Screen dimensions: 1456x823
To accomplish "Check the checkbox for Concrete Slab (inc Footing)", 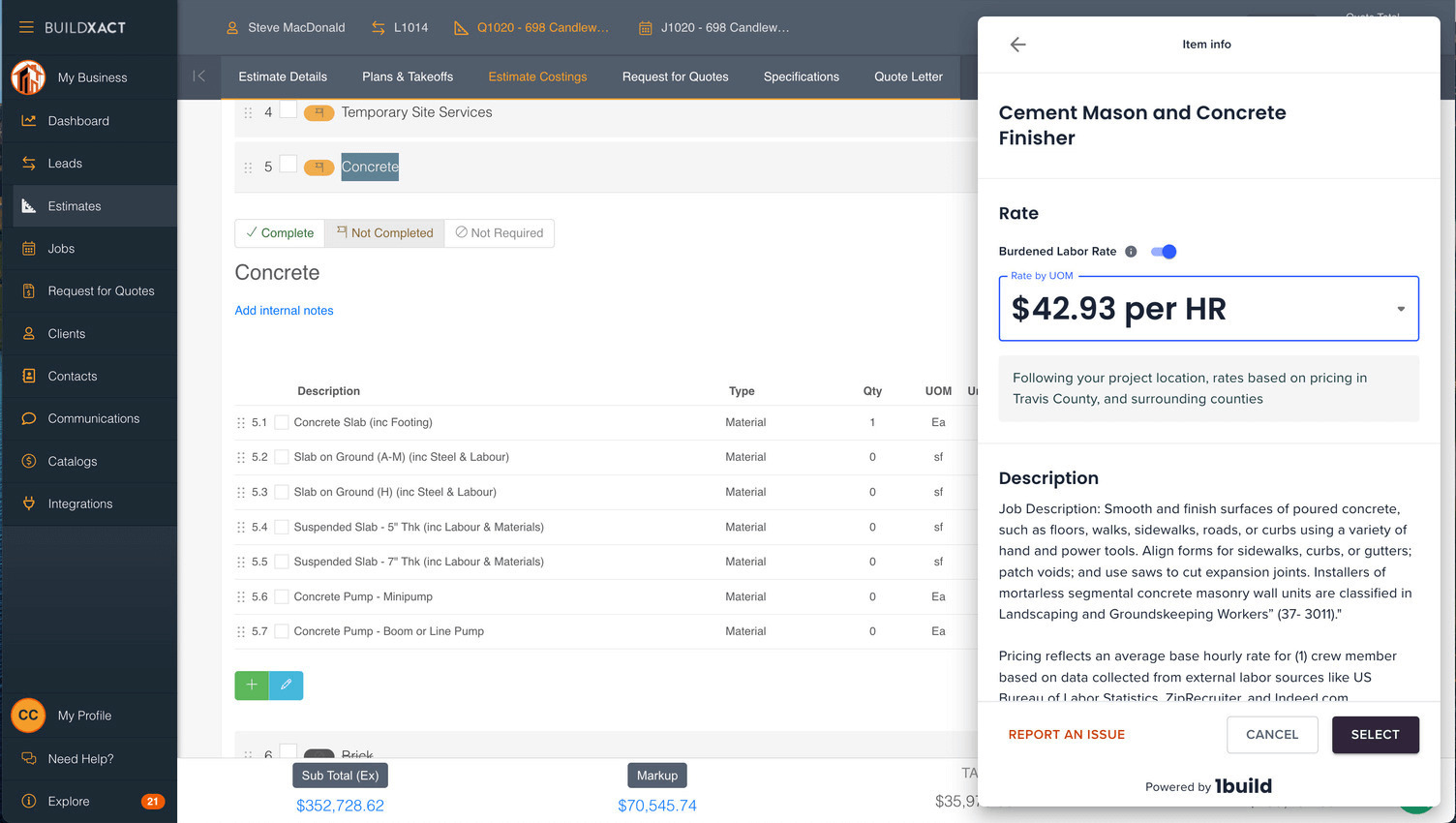I will (x=281, y=421).
